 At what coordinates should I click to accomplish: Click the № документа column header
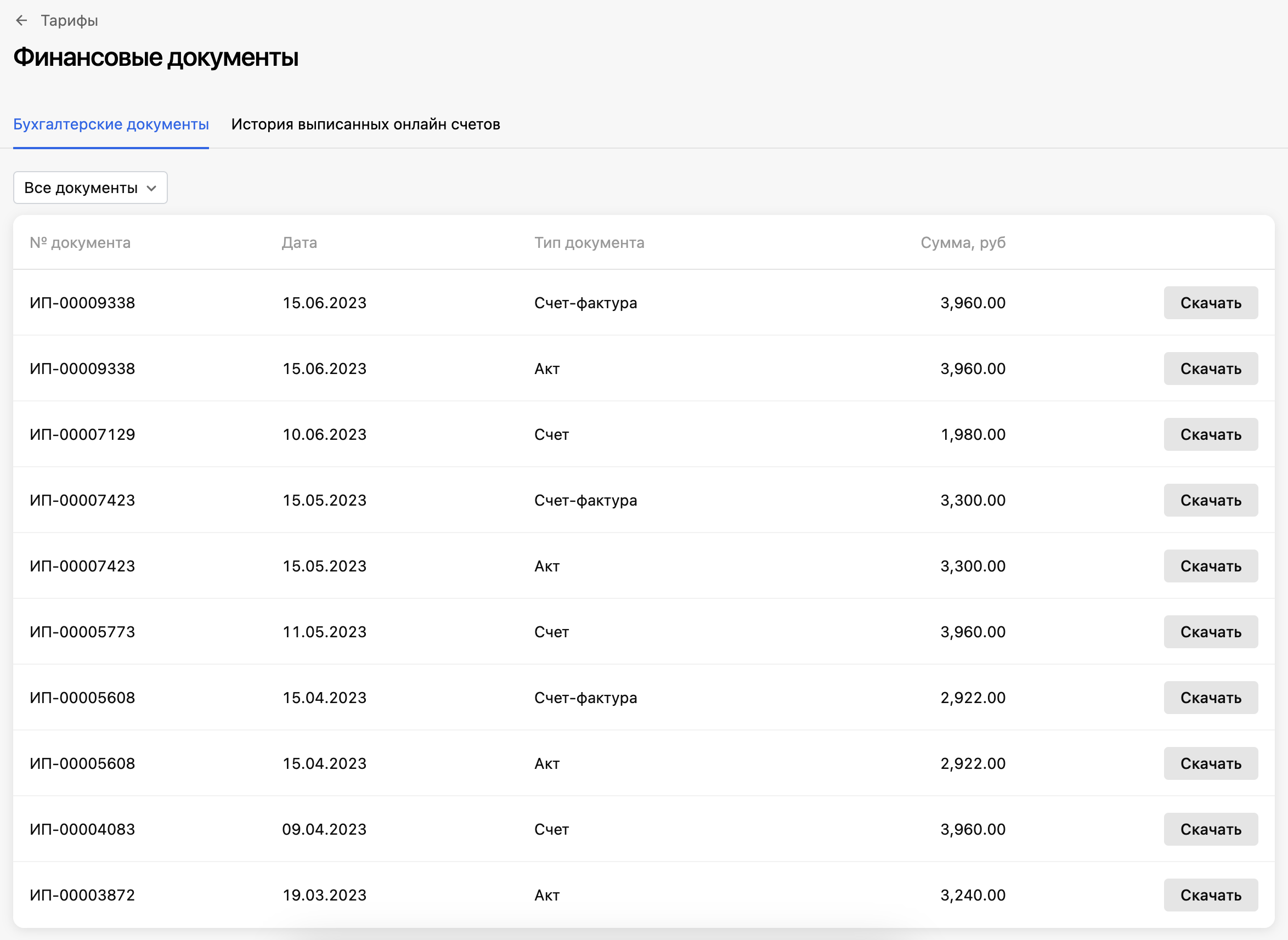click(x=80, y=243)
